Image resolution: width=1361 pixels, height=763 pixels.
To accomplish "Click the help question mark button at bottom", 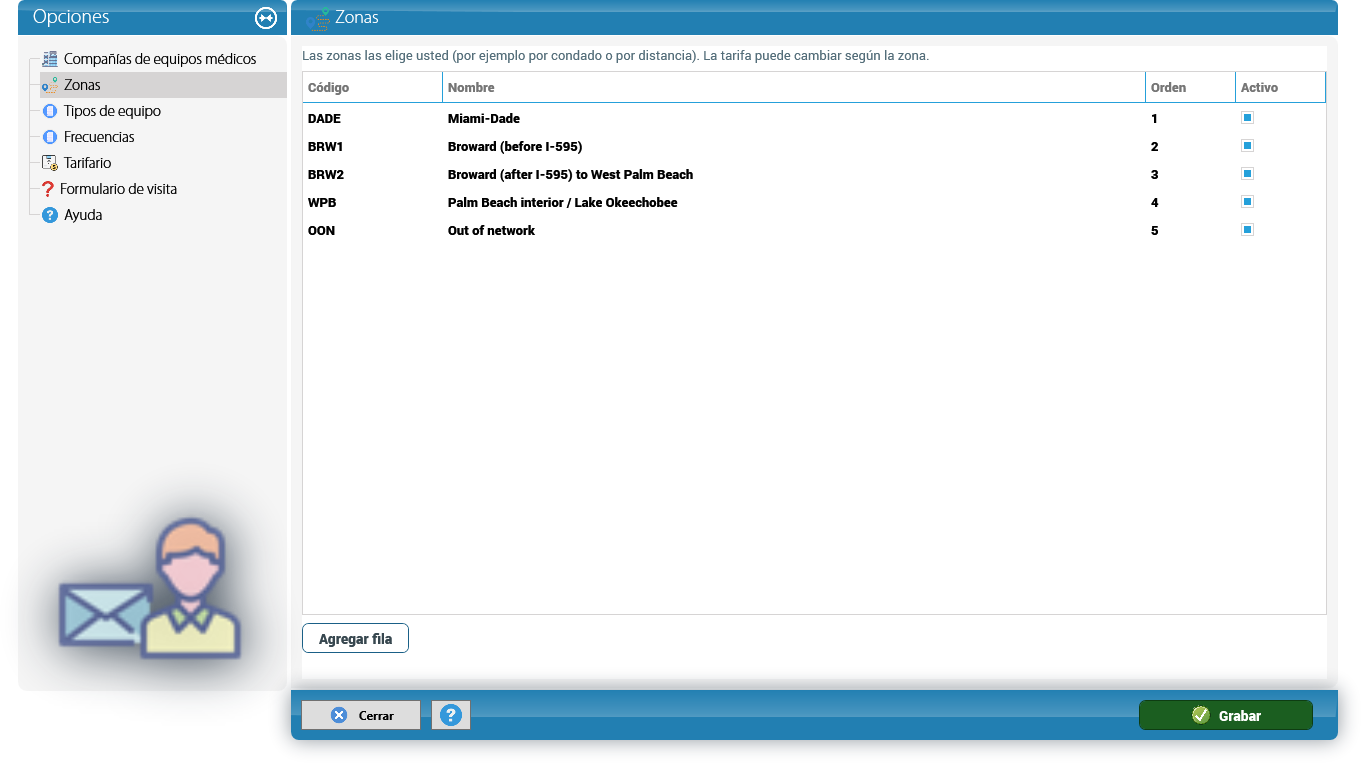I will [x=451, y=715].
